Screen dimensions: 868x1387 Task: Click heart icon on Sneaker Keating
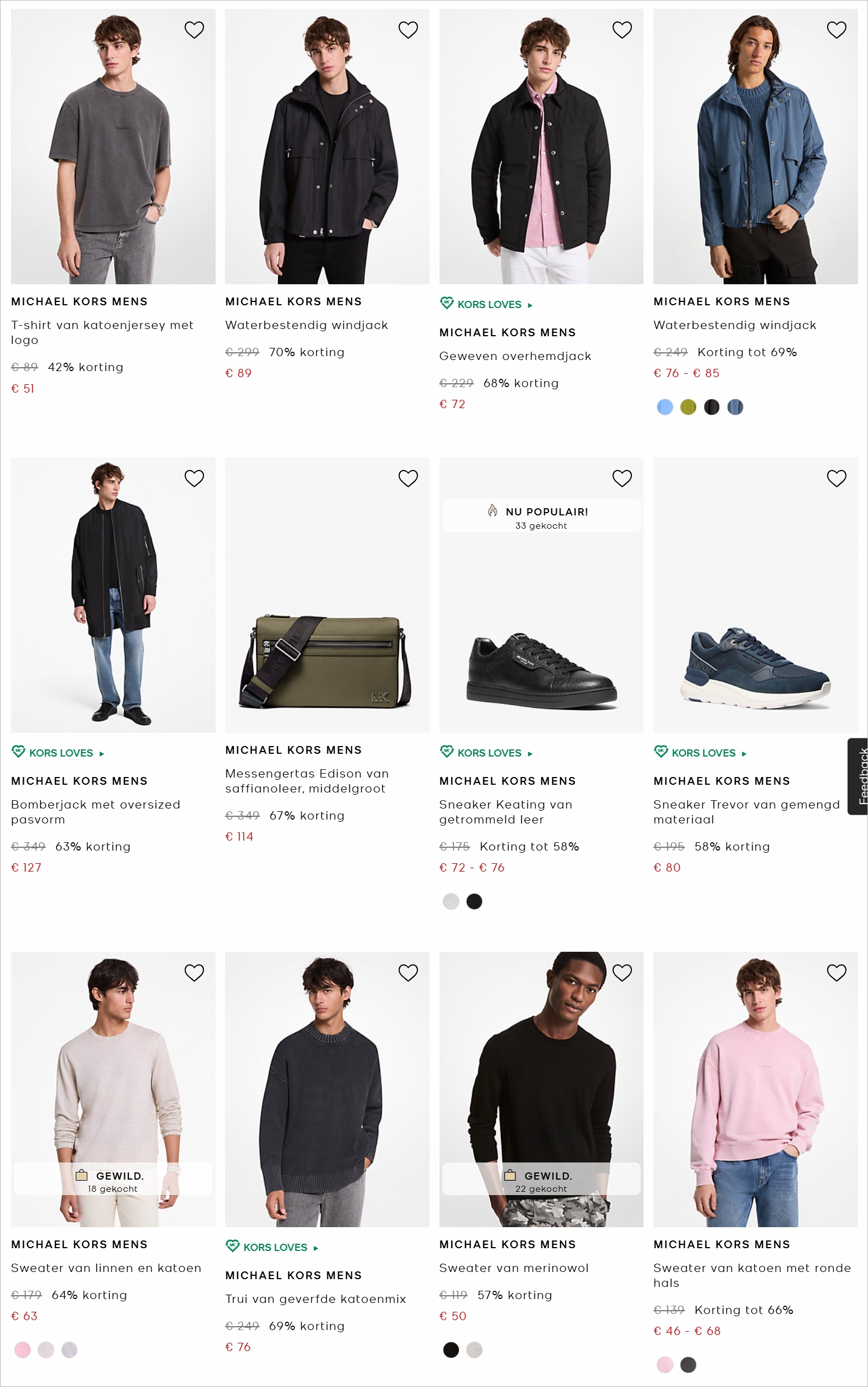(x=622, y=478)
